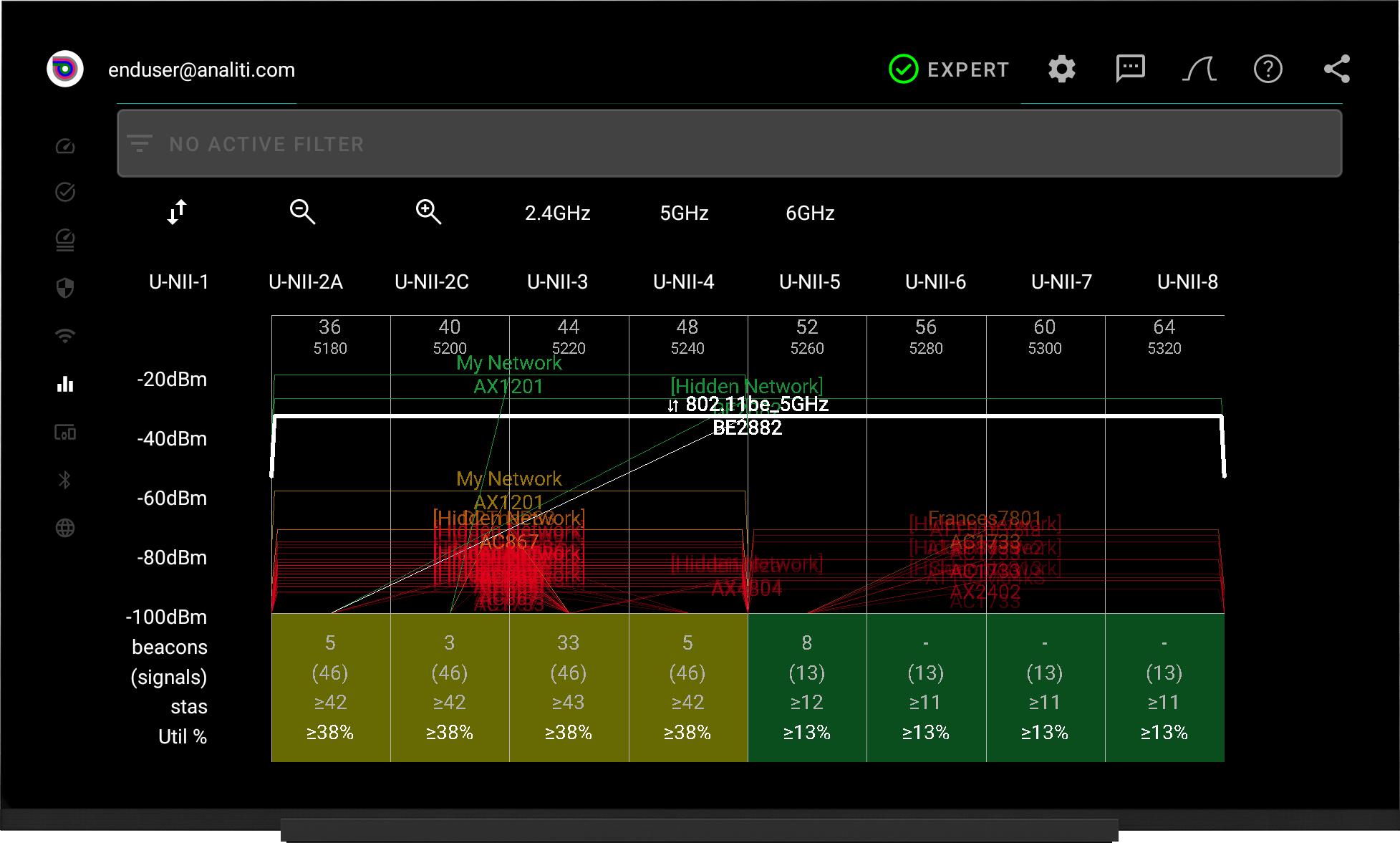Screen dimensions: 1400x843
Task: Select channel 48 header 5240
Action: click(687, 337)
